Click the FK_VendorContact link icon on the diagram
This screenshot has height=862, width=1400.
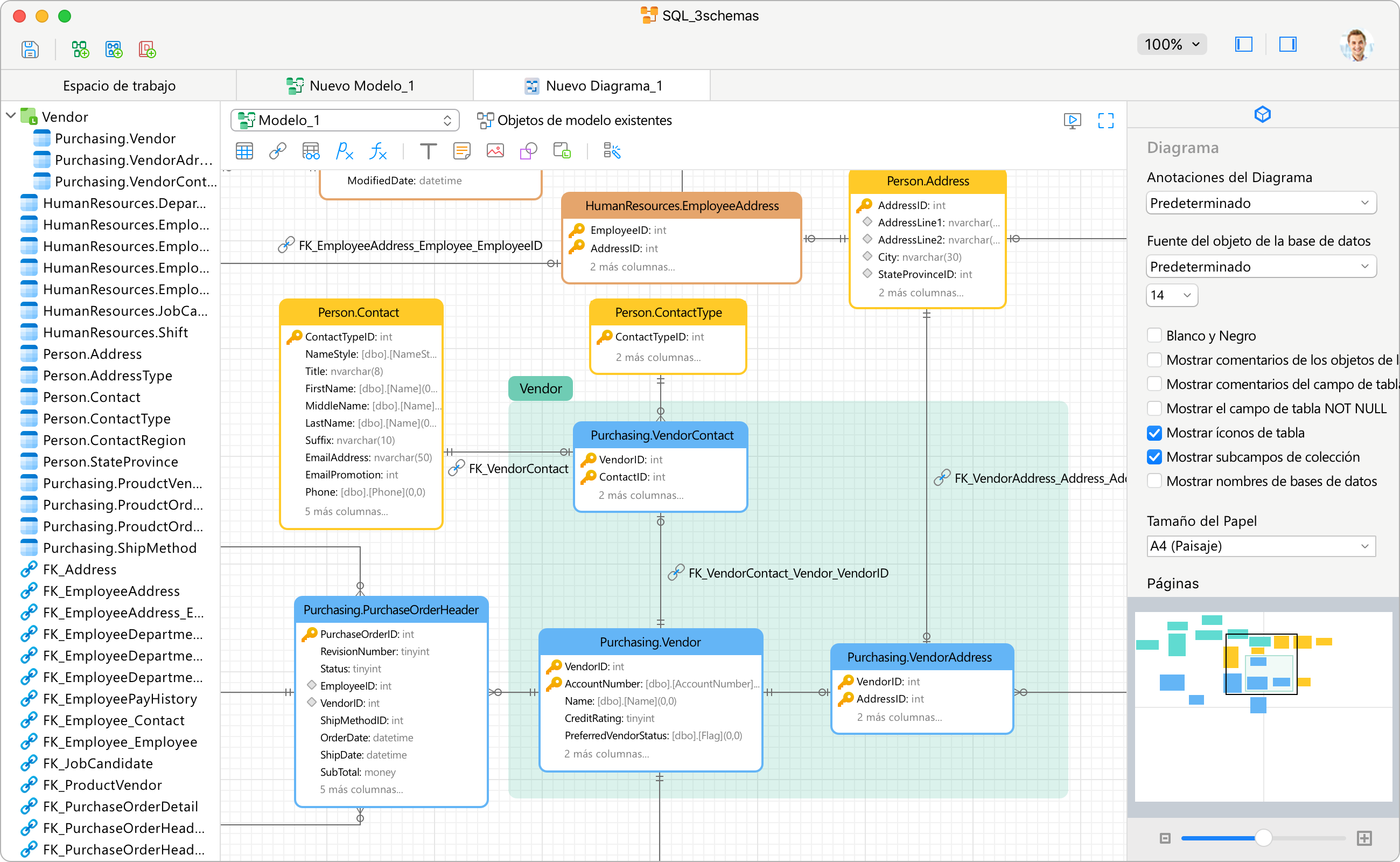tap(457, 469)
